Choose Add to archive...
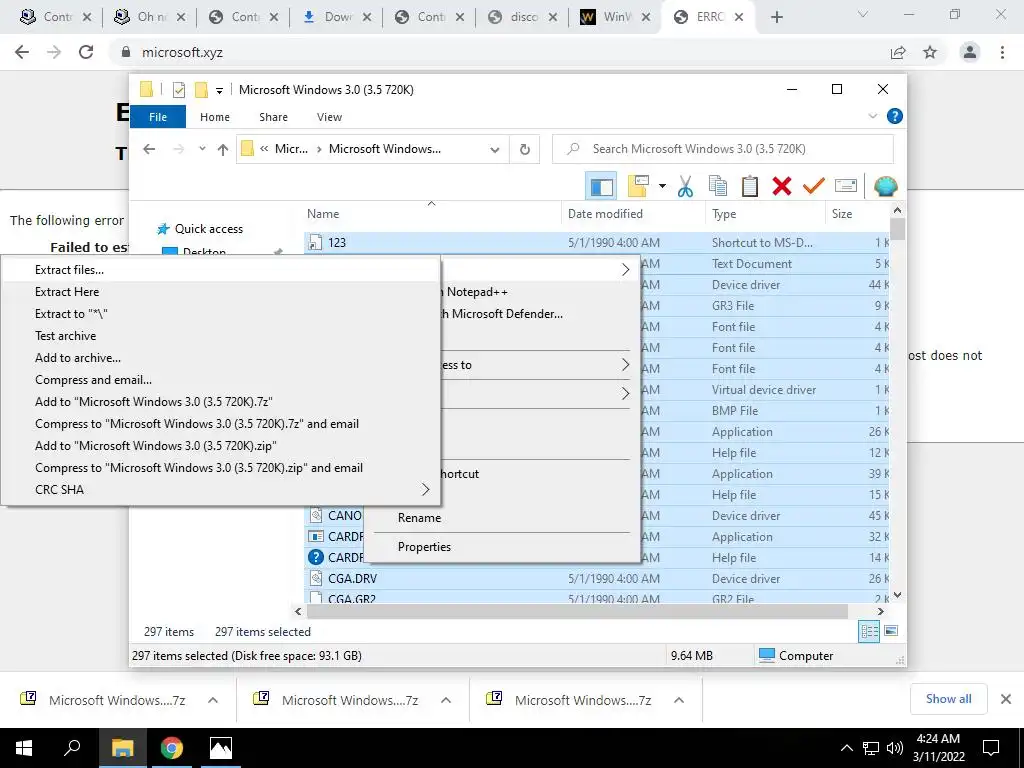 point(221,358)
